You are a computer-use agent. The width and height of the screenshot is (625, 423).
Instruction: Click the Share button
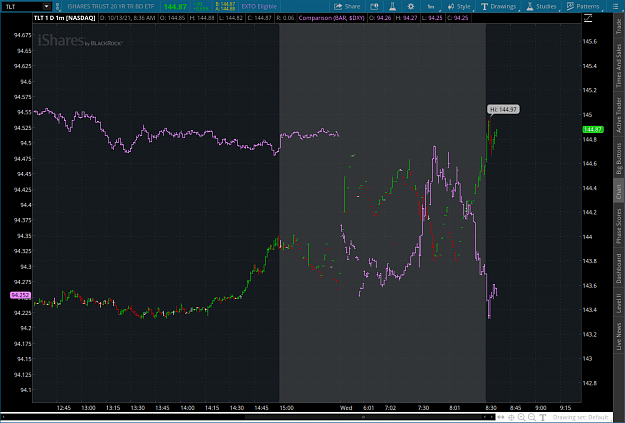(347, 6)
